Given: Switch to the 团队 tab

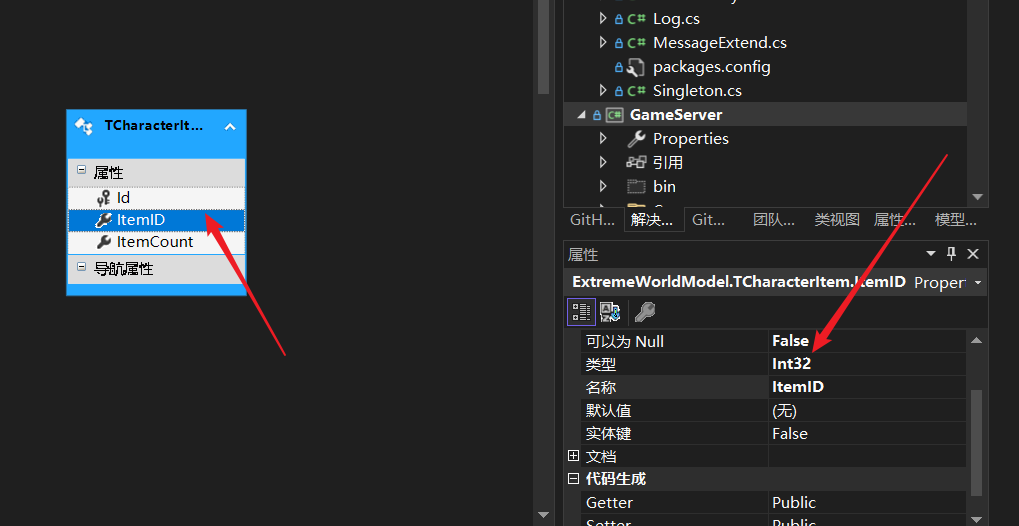Looking at the screenshot, I should tap(773, 220).
